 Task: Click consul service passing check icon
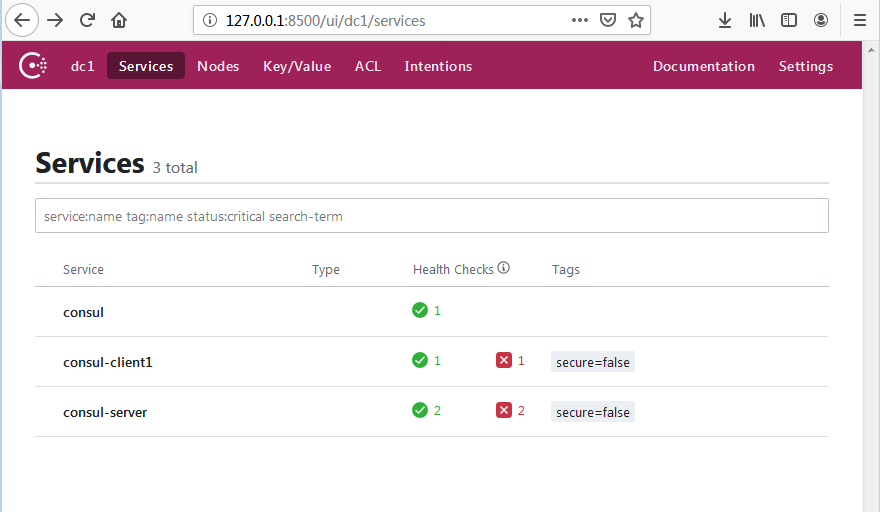pyautogui.click(x=420, y=310)
